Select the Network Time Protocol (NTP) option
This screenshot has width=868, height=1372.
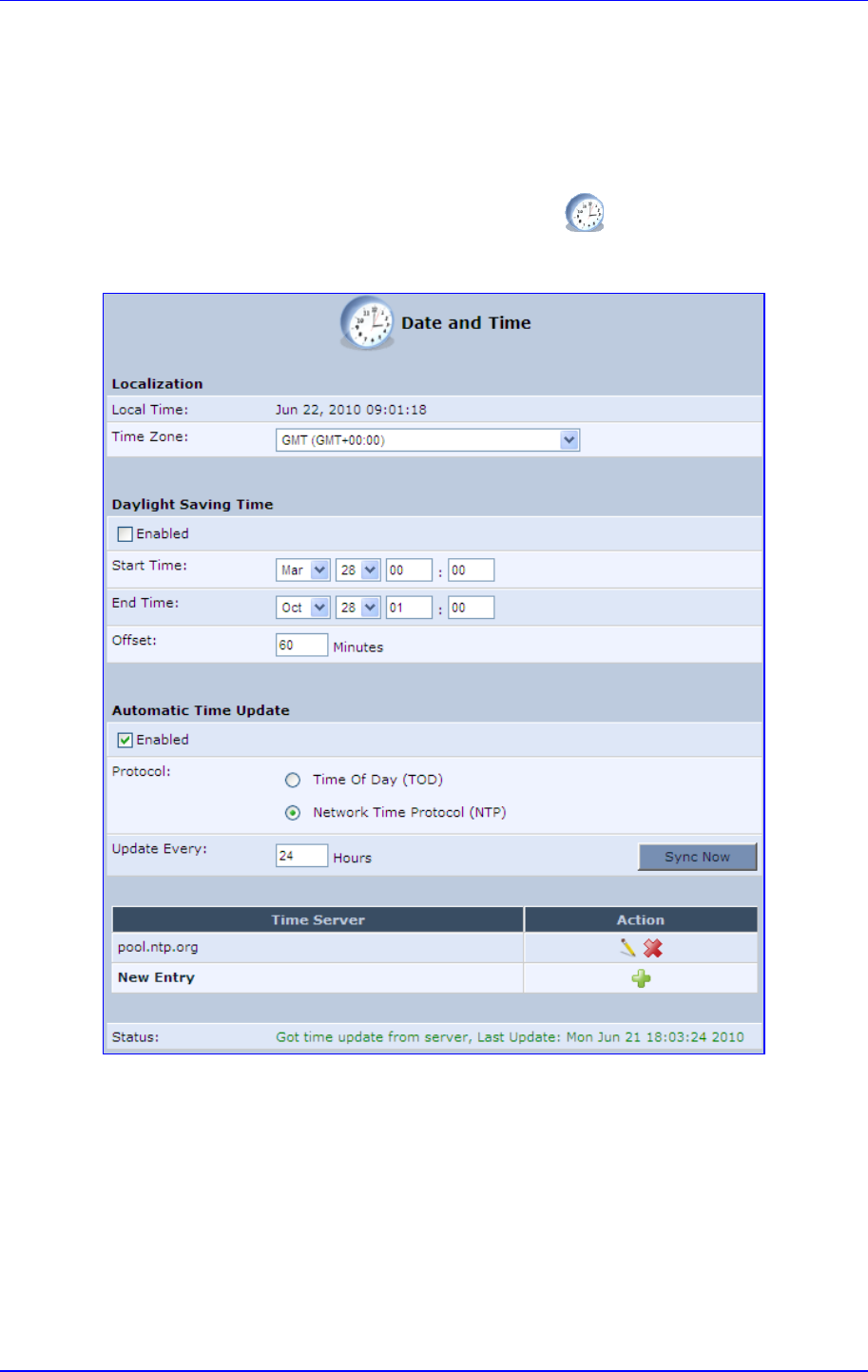click(x=293, y=813)
